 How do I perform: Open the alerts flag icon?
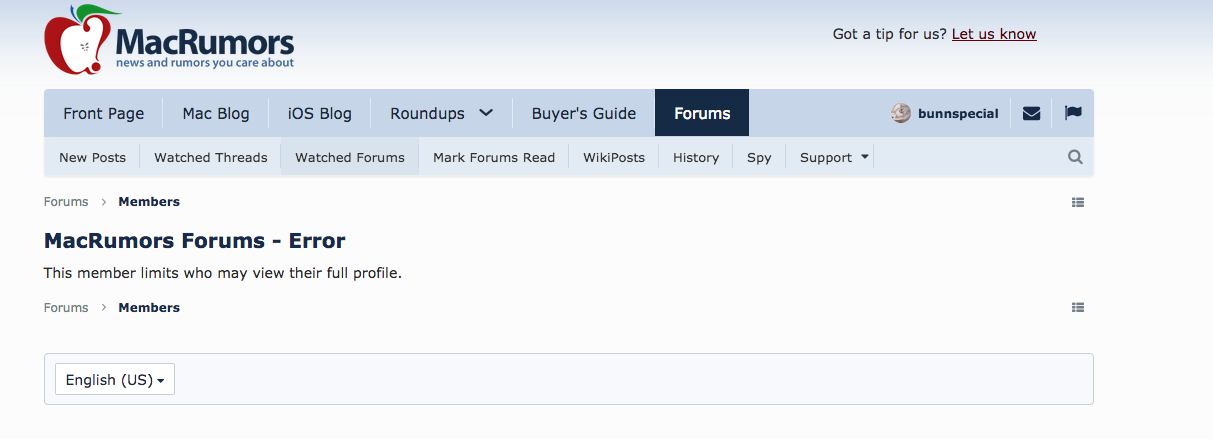[1073, 113]
